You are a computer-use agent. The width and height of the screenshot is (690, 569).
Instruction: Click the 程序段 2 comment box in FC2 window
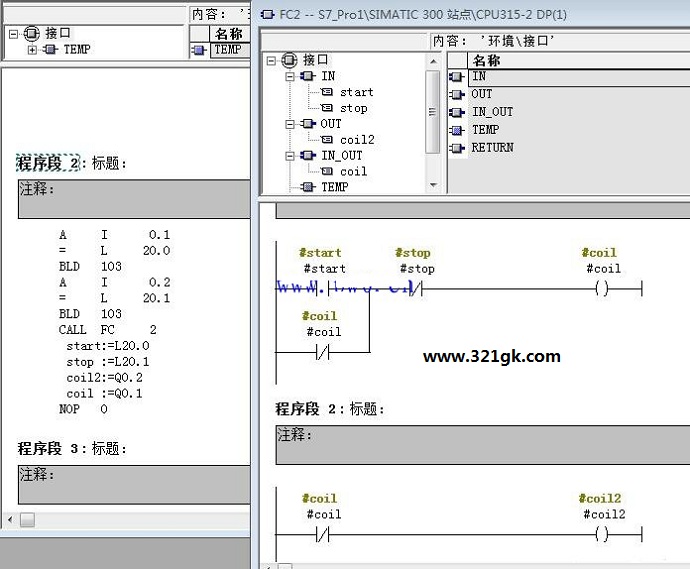[483, 444]
